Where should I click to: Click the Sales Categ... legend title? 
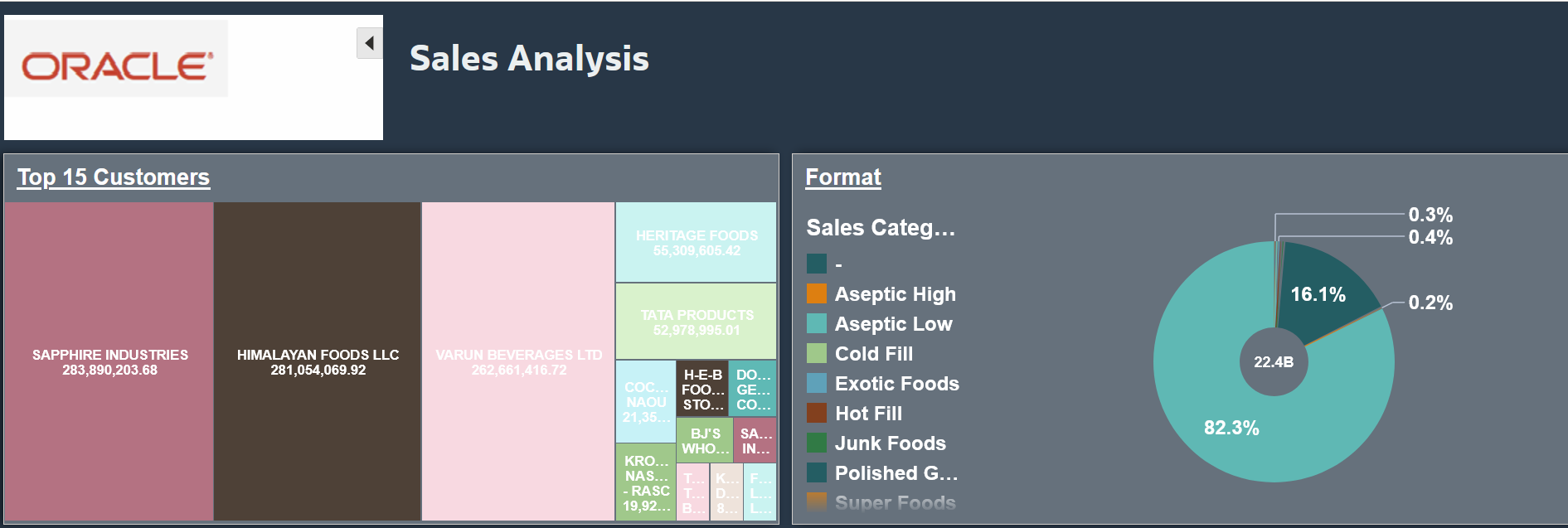click(x=881, y=227)
